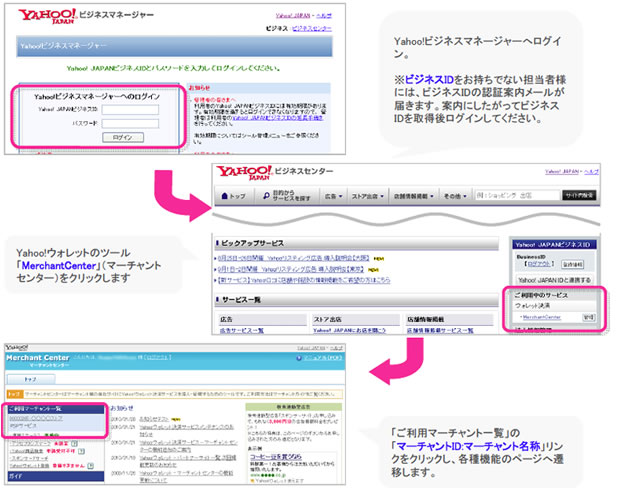Click the black サイト内検索 button
The image size is (620, 495).
579,195
